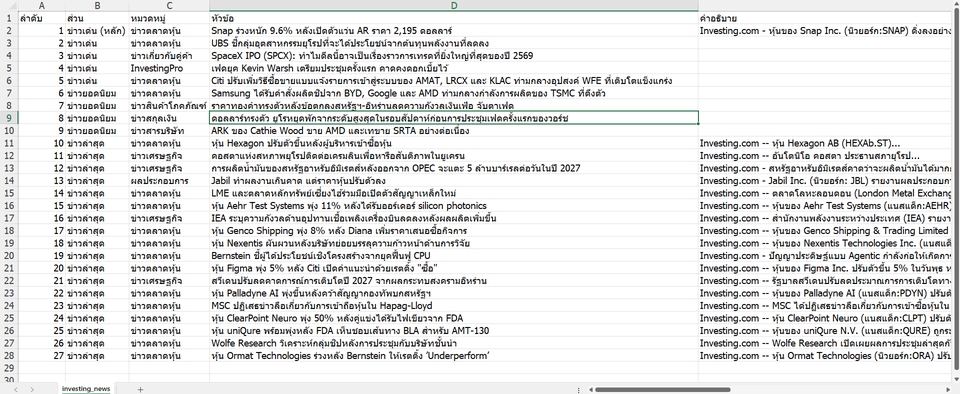
Task: Select row header 28
Action: [9, 356]
